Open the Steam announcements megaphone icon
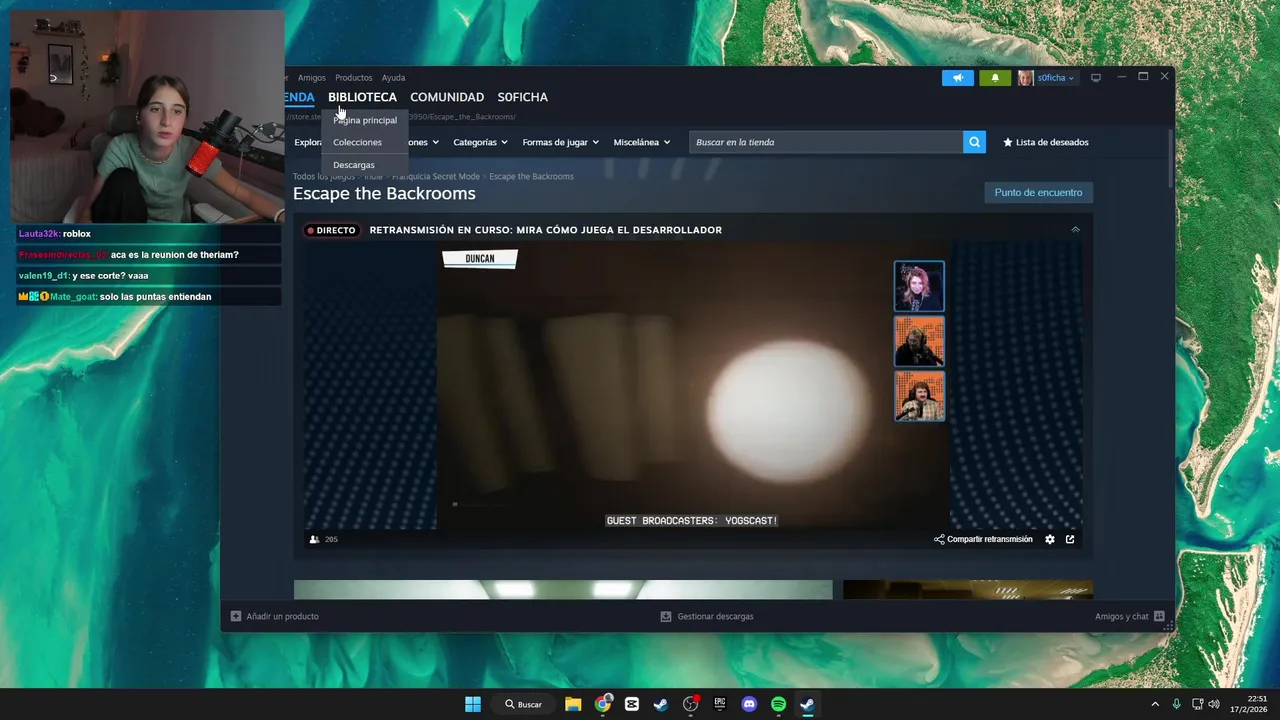1280x720 pixels. (957, 78)
